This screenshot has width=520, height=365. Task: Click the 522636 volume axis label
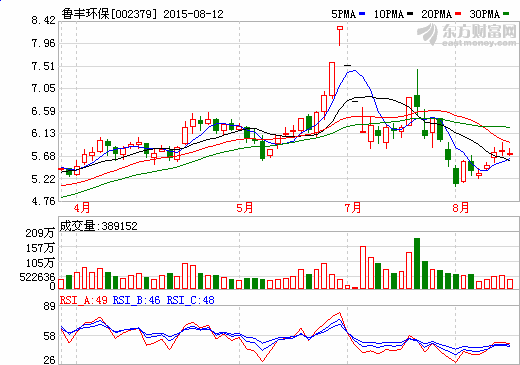37,277
